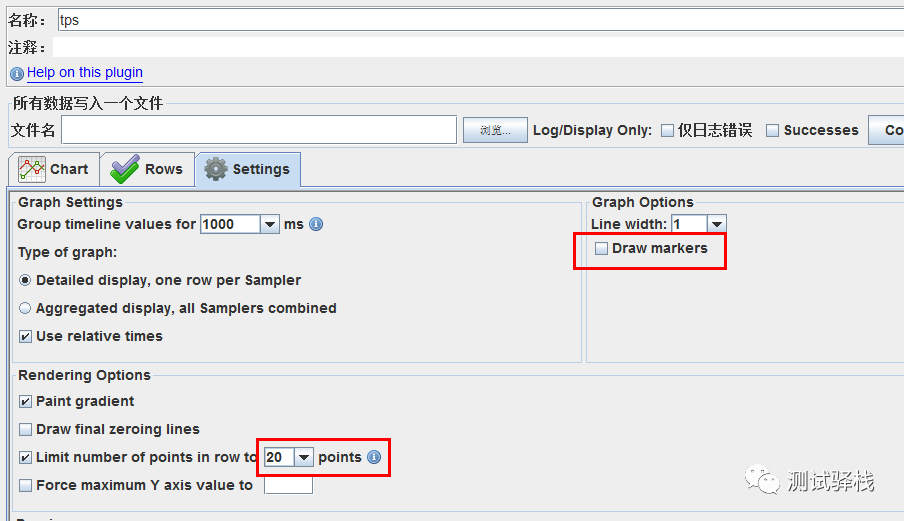
Task: Click the info icon beside Help link
Action: pos(17,73)
